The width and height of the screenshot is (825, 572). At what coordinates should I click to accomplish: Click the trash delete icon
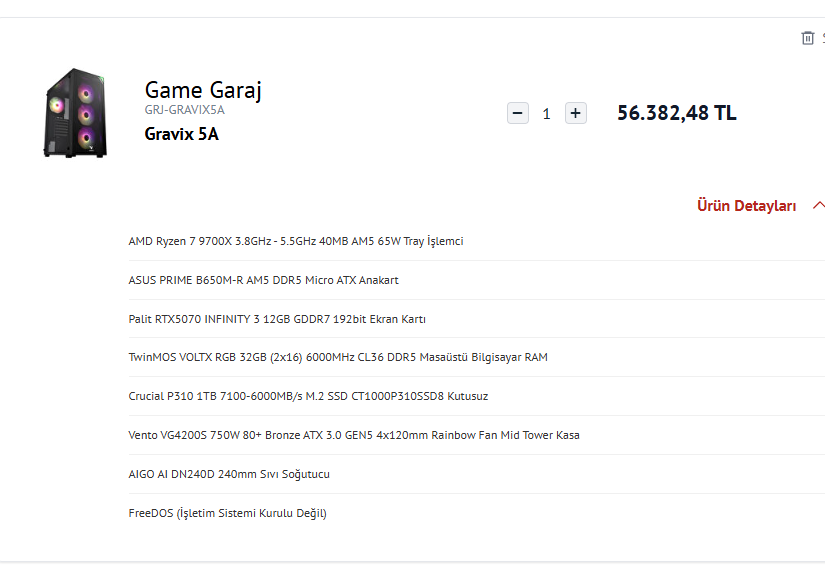point(807,38)
